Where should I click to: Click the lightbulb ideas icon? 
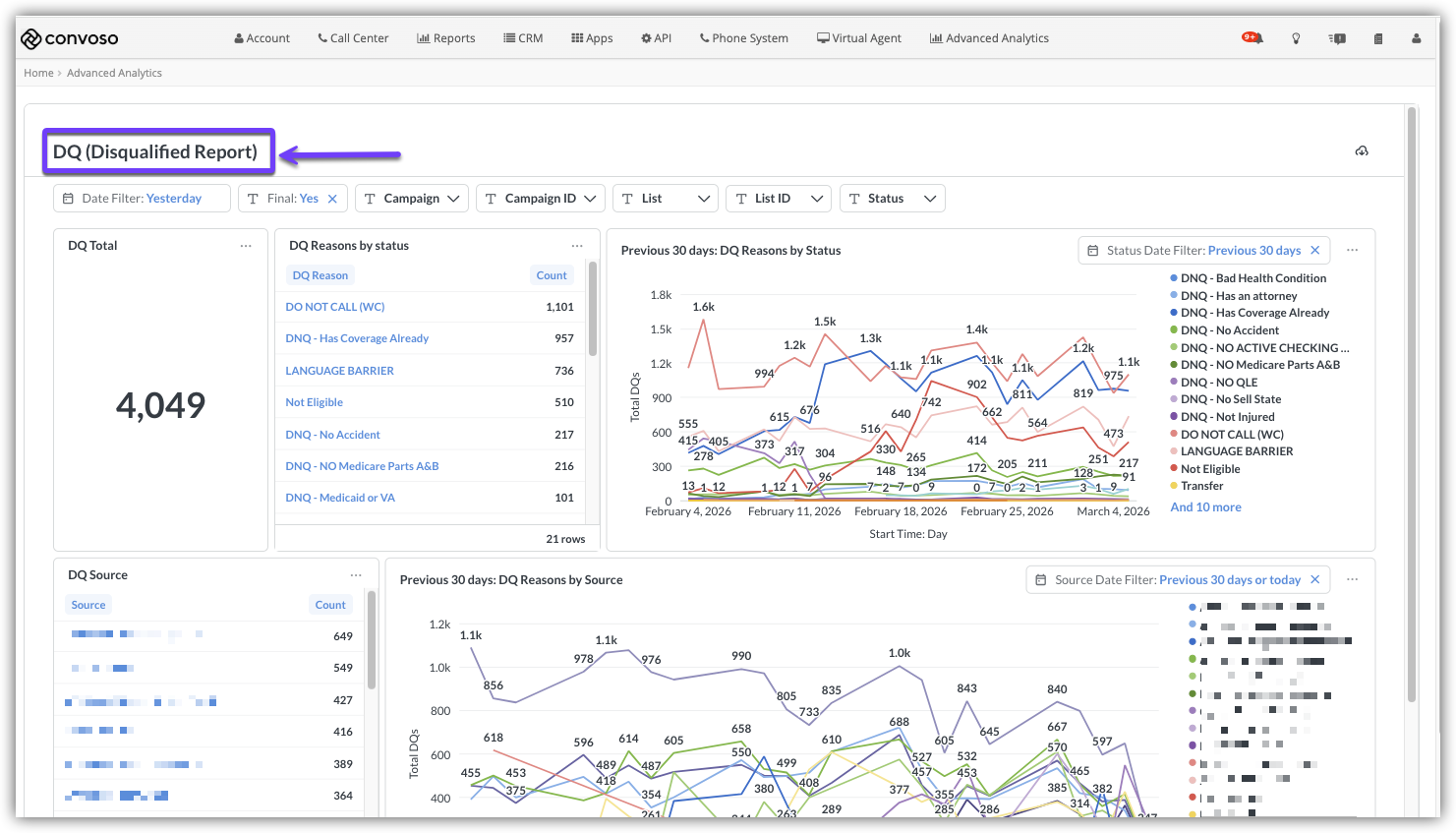[1296, 38]
